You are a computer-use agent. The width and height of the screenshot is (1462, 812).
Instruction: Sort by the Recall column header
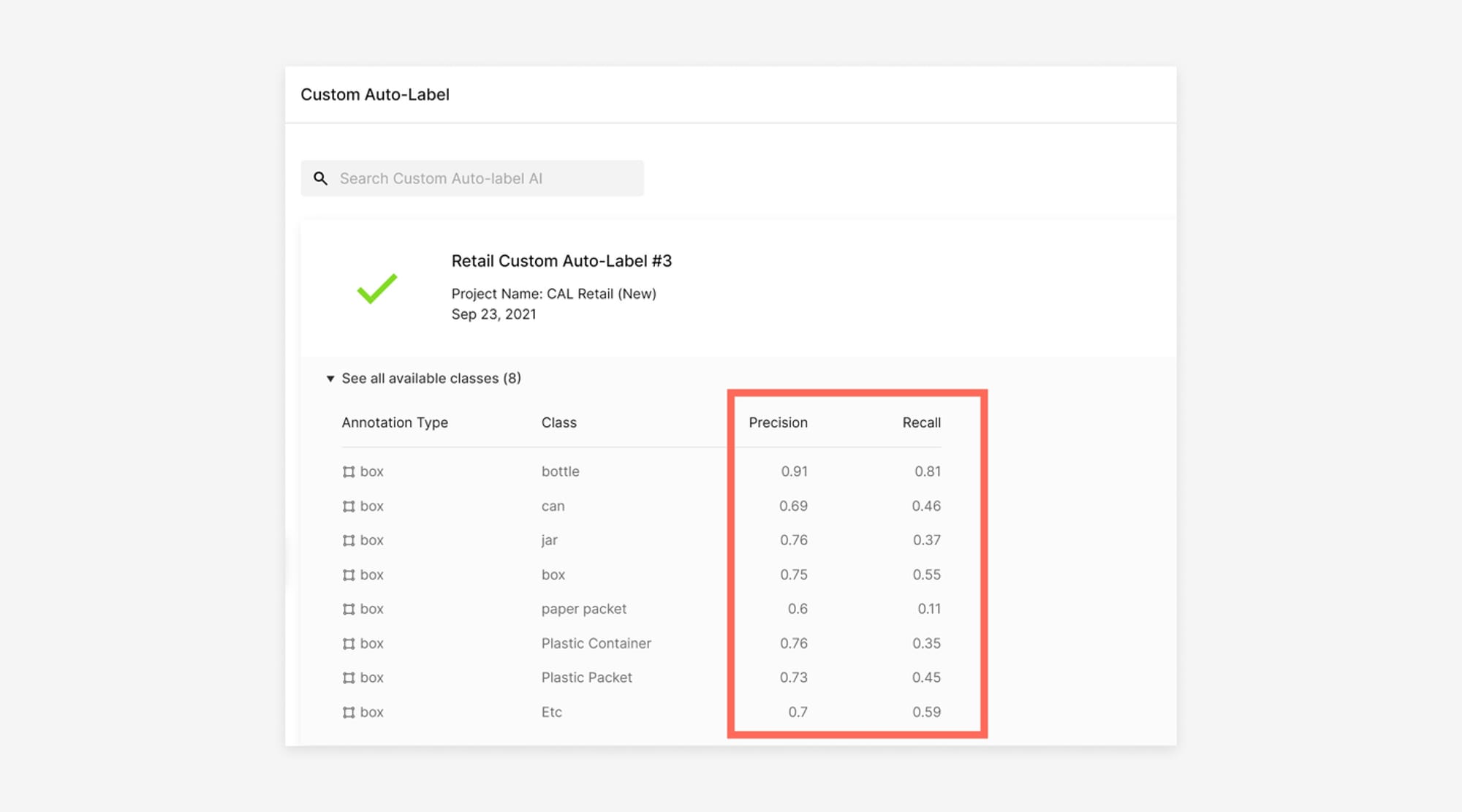tap(921, 422)
